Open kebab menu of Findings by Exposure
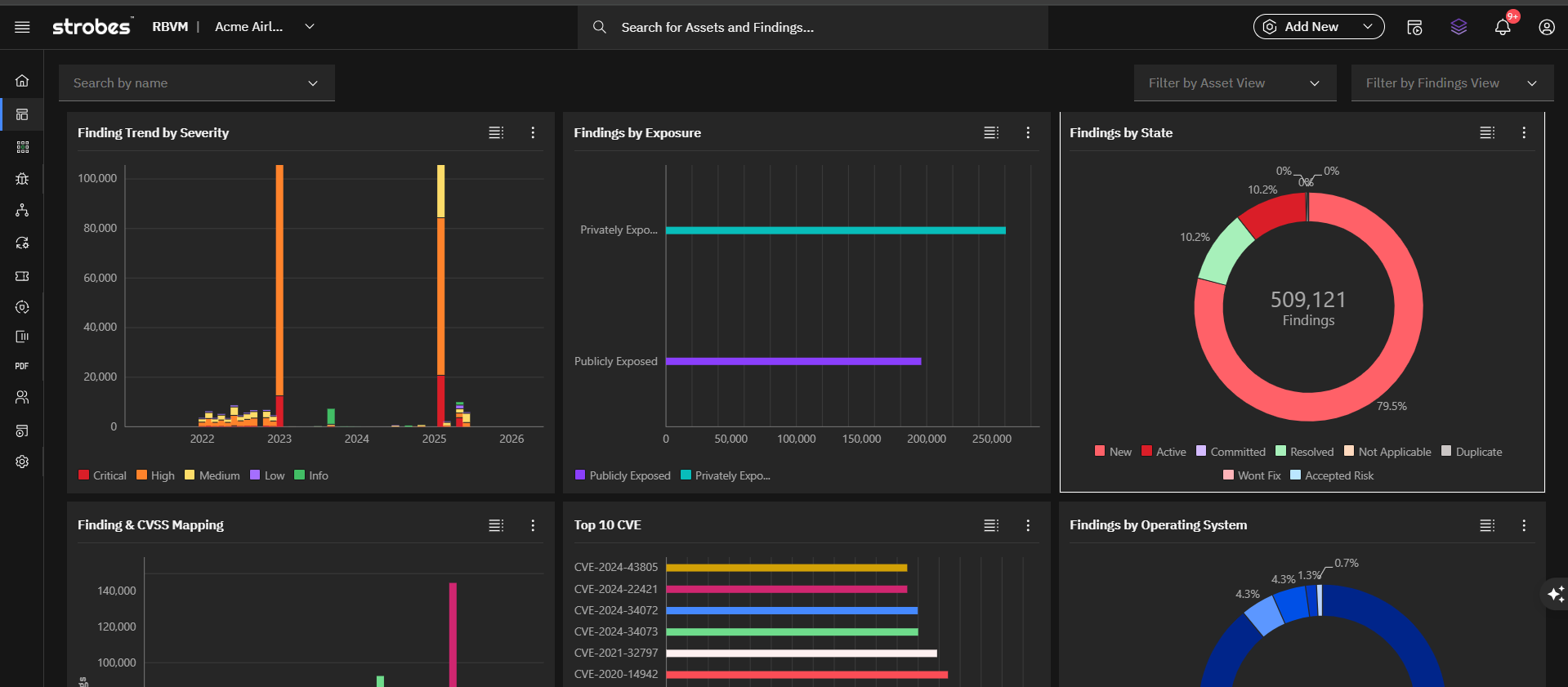This screenshot has width=1568, height=687. click(x=1028, y=132)
